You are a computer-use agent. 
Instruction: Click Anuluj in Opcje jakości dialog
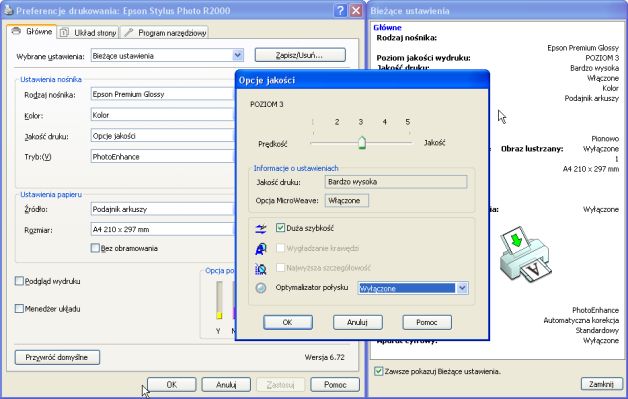tap(357, 322)
